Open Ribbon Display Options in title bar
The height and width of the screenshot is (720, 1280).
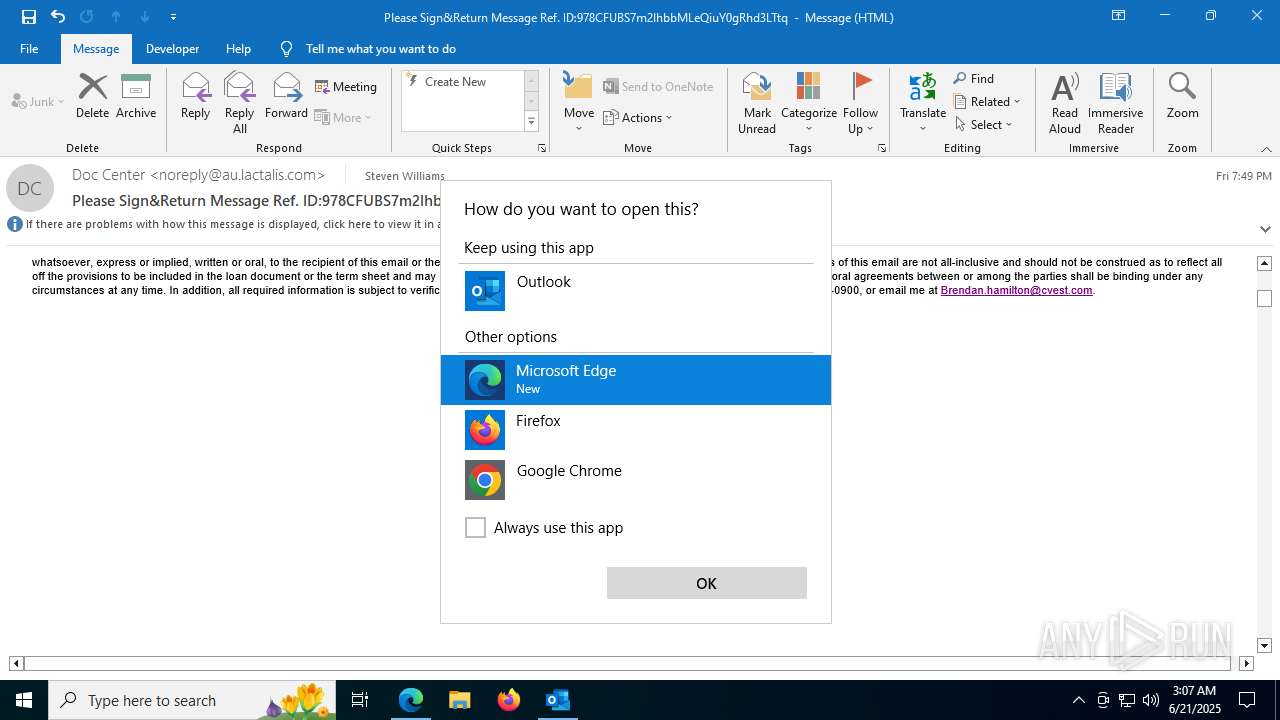[x=1119, y=16]
